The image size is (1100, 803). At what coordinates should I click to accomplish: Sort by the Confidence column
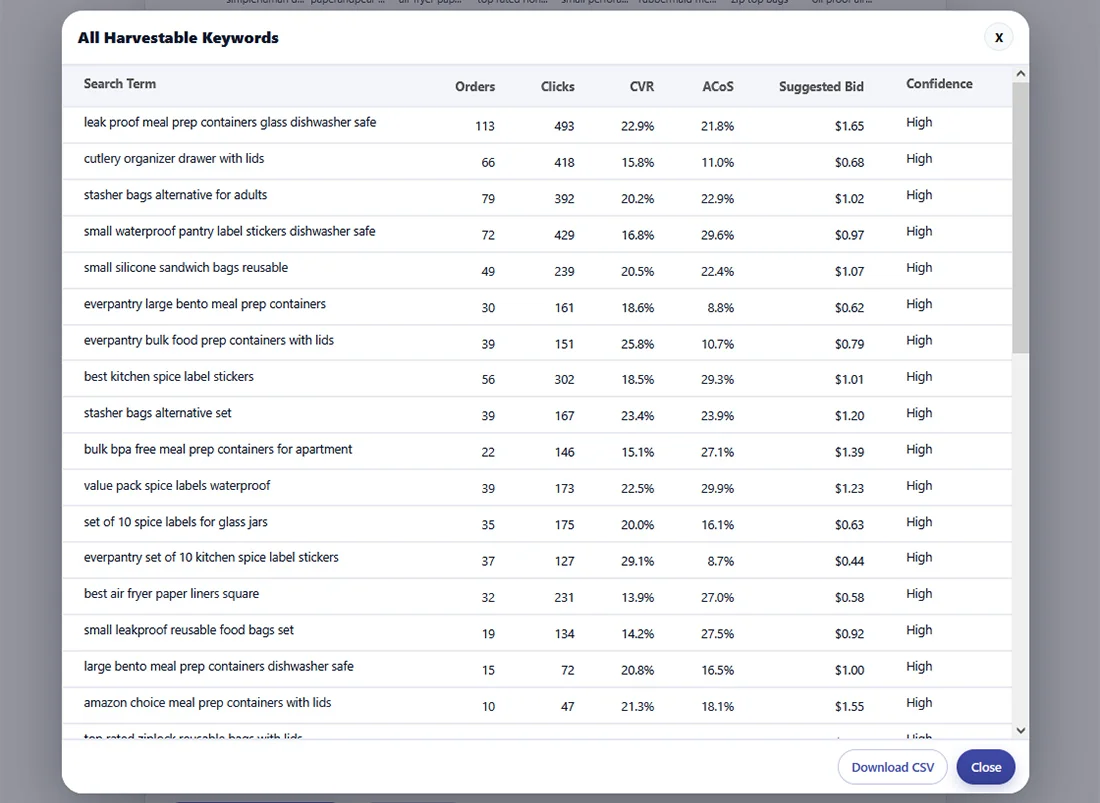coord(938,87)
